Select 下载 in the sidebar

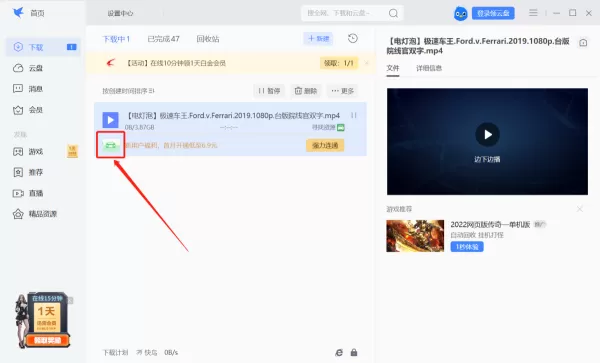point(43,47)
